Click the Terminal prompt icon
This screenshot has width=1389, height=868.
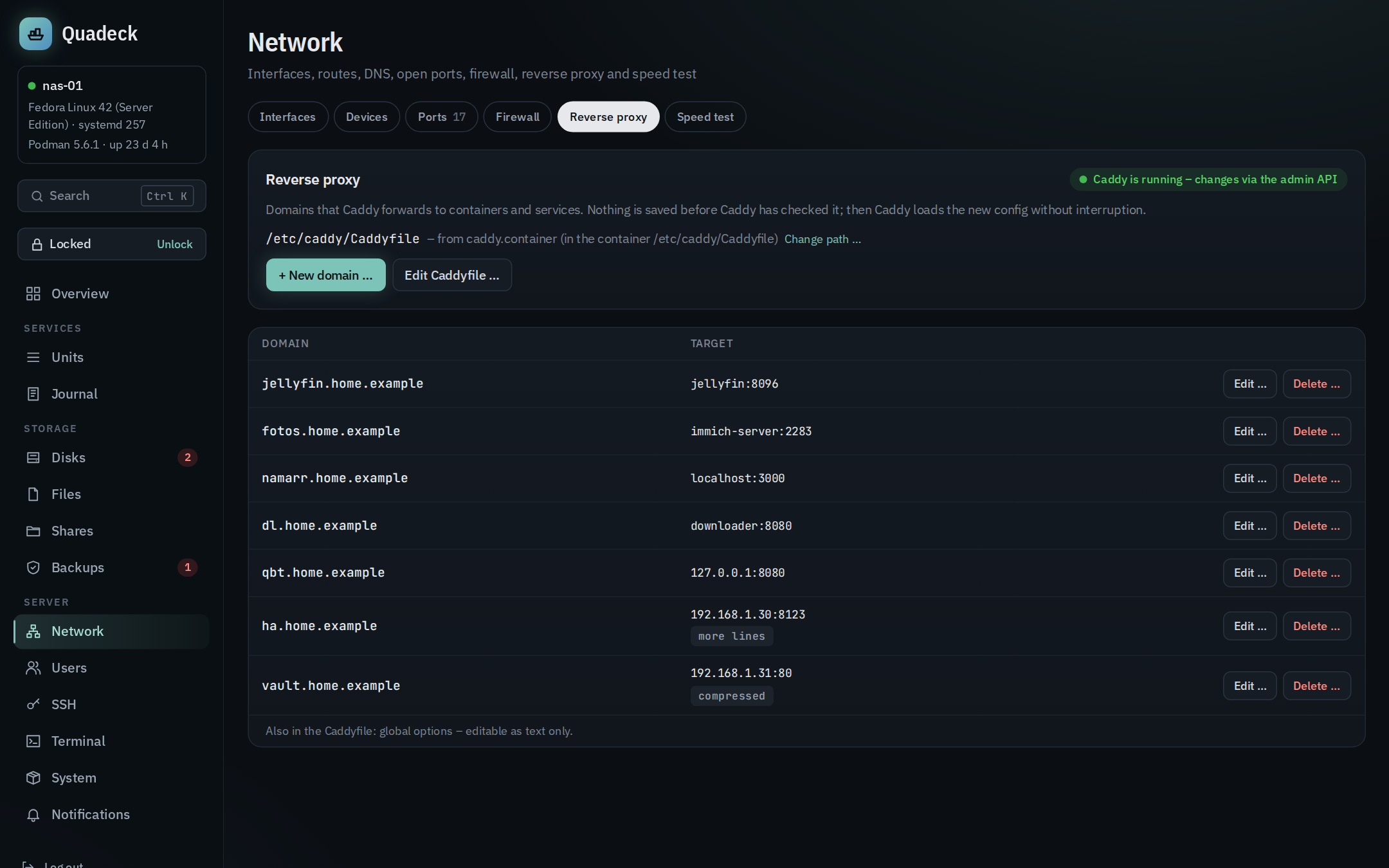(33, 741)
